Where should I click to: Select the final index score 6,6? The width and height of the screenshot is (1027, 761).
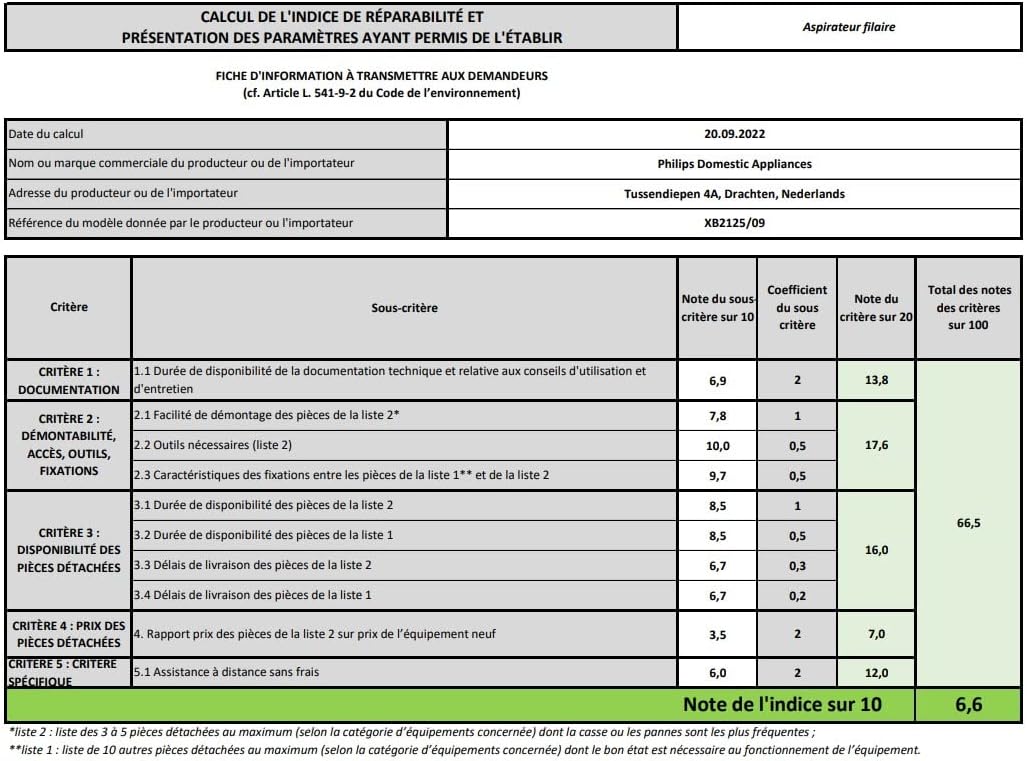click(x=968, y=705)
